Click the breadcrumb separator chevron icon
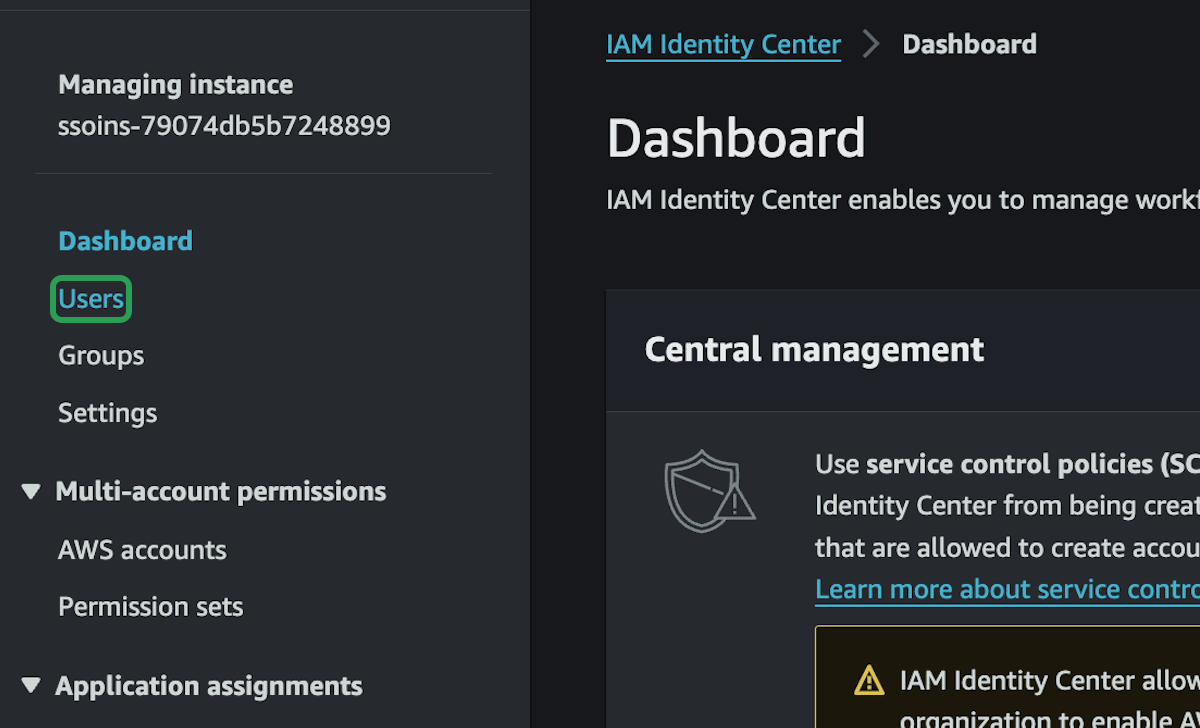The height and width of the screenshot is (728, 1200). [871, 45]
